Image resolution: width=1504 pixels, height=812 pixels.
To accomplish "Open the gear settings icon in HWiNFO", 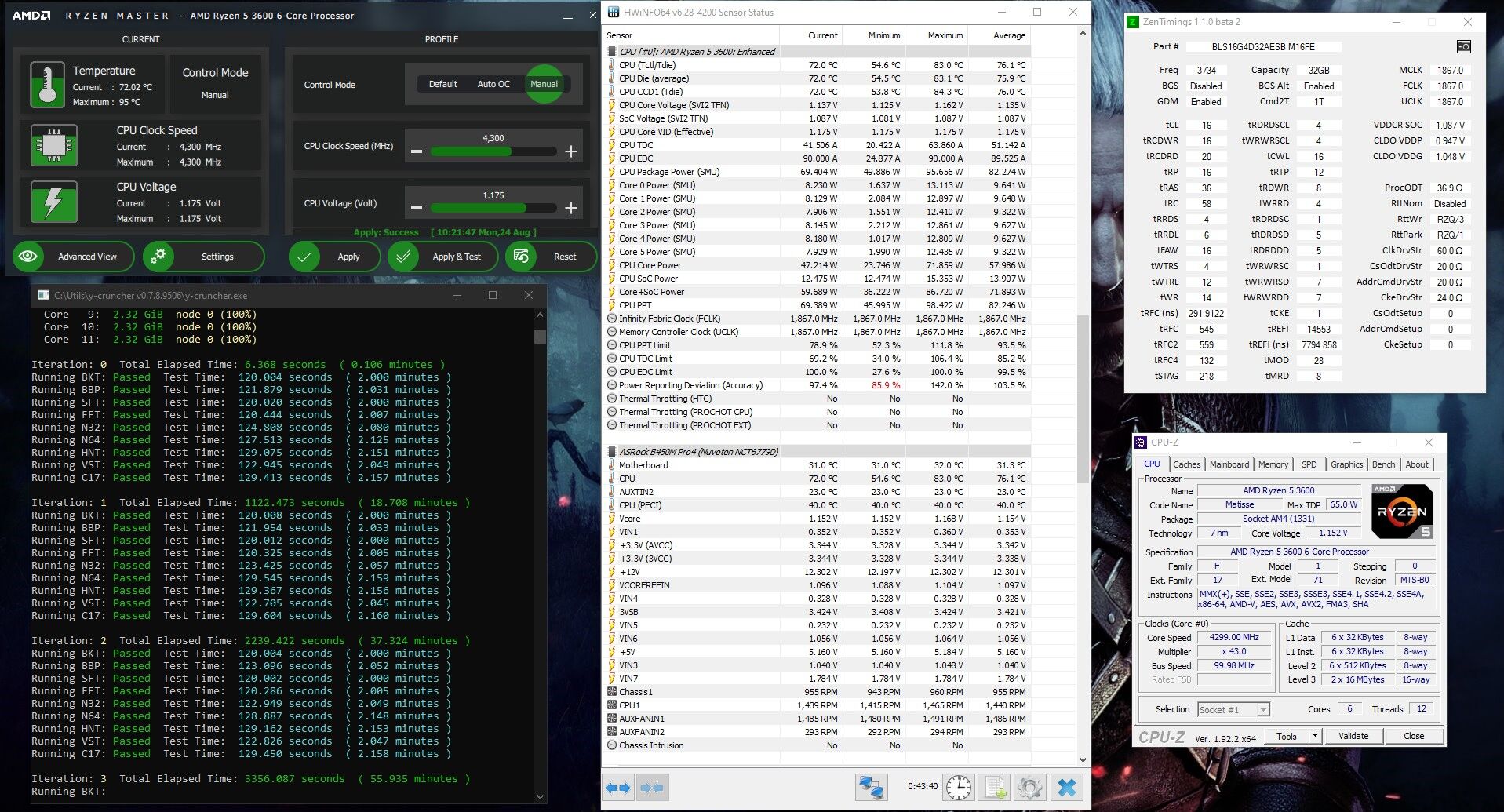I will [1030, 787].
